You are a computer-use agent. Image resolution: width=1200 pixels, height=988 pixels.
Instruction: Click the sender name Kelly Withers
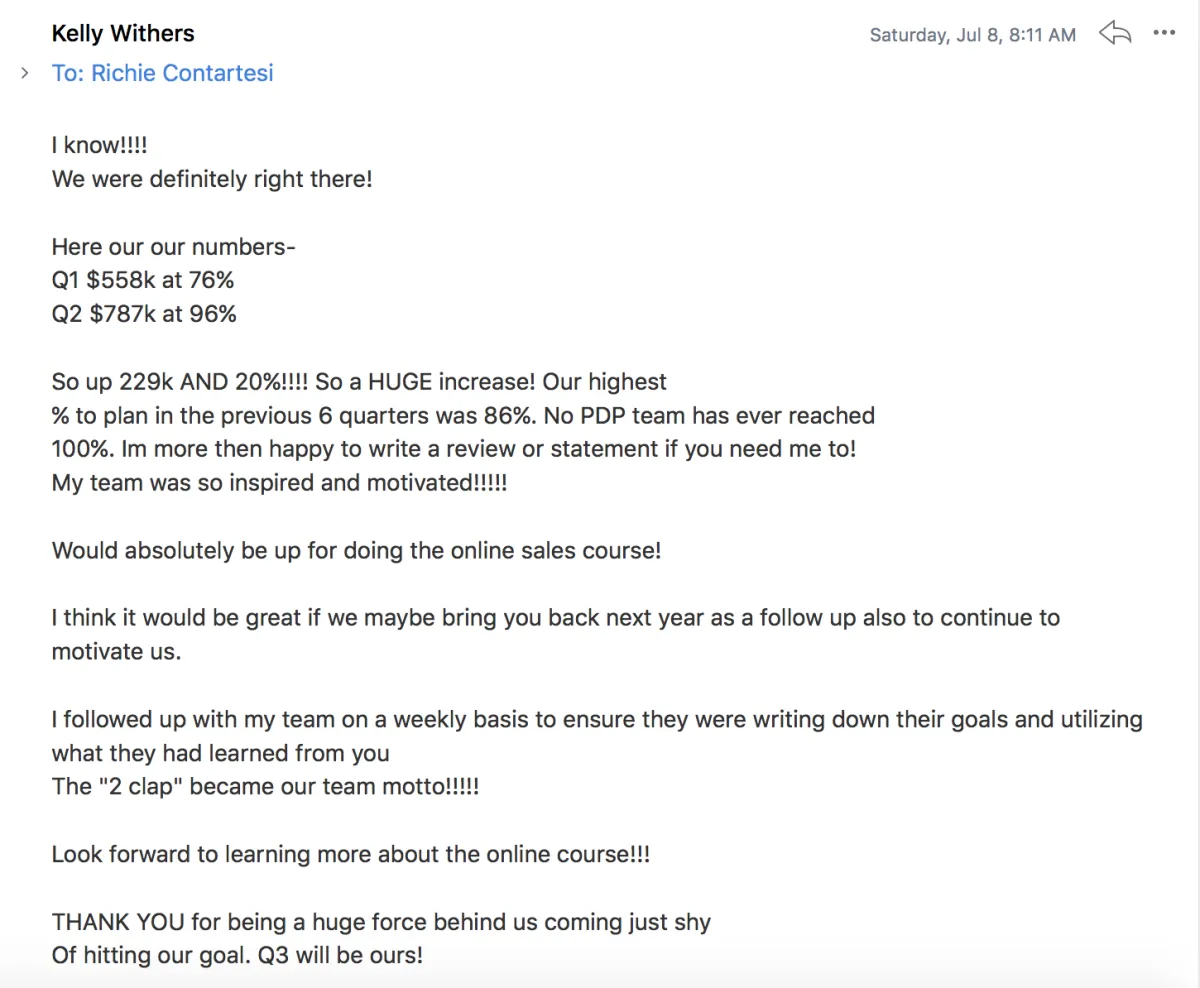[x=123, y=33]
